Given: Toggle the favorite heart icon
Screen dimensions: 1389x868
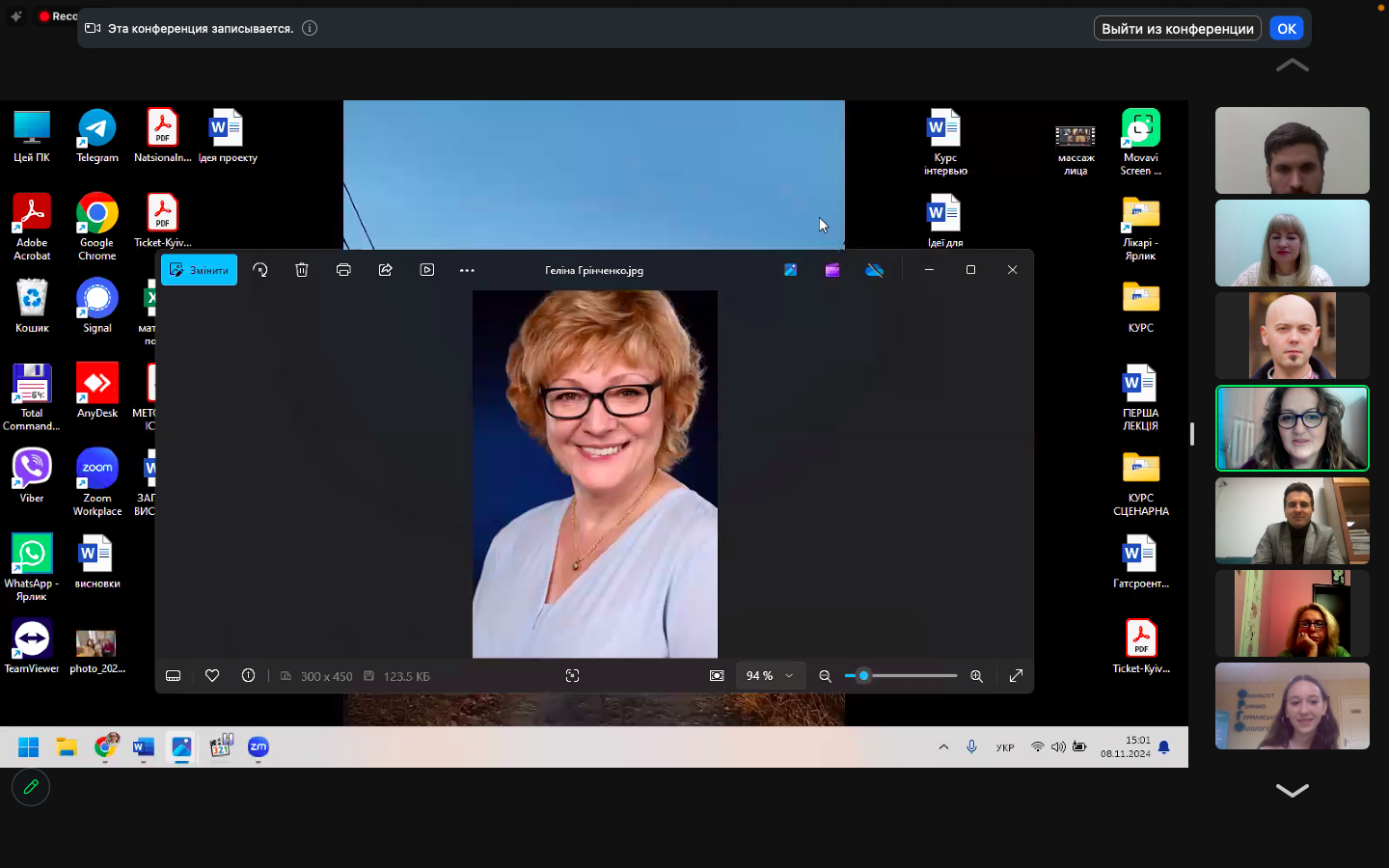Looking at the screenshot, I should 212,676.
